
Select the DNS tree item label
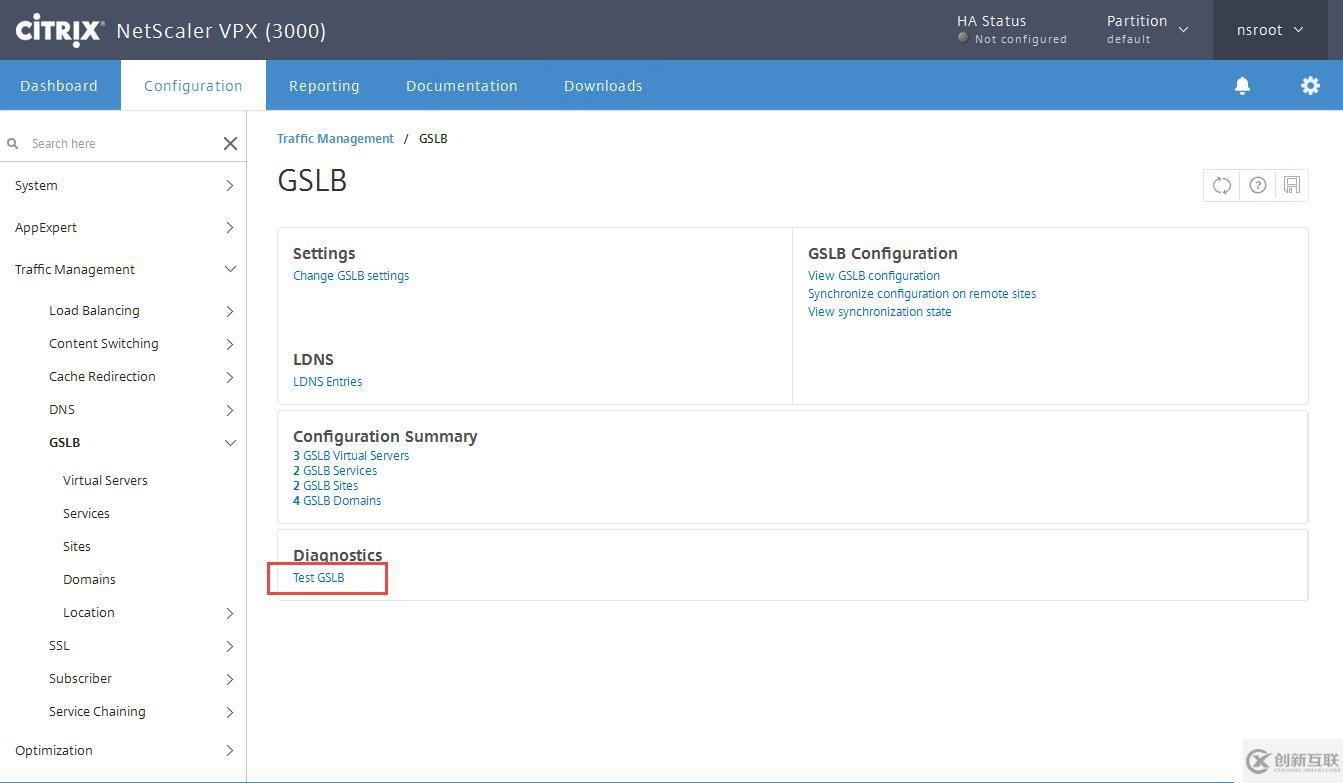pyautogui.click(x=62, y=410)
